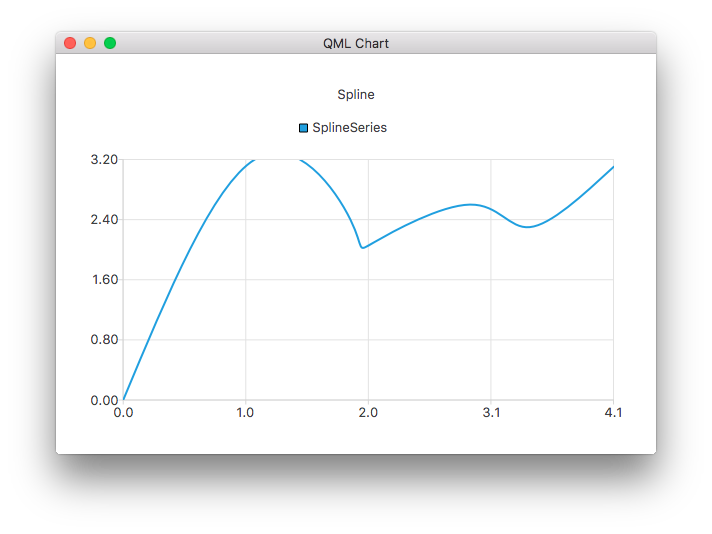
Task: Click the 2.40 y-axis label
Action: (104, 220)
